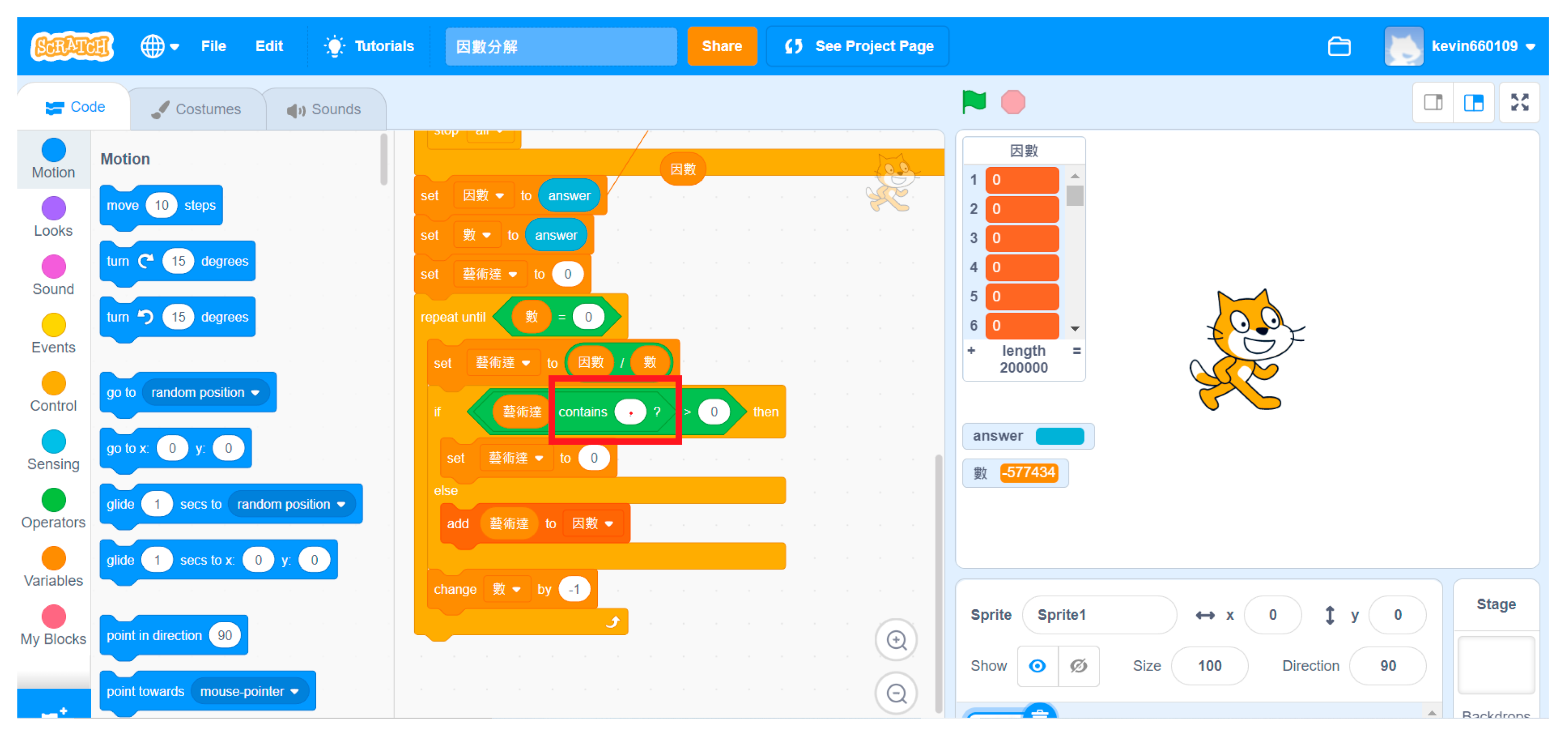This screenshot has height=735, width=1568.
Task: Switch to large stage layout
Action: [1473, 102]
